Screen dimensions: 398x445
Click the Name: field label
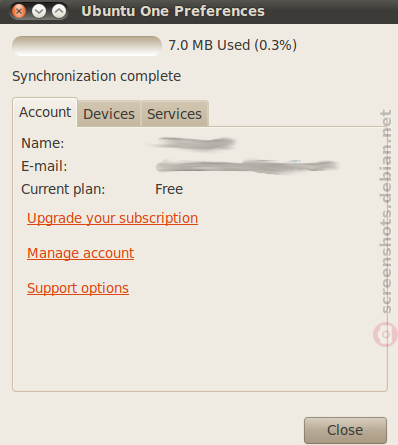(43, 143)
